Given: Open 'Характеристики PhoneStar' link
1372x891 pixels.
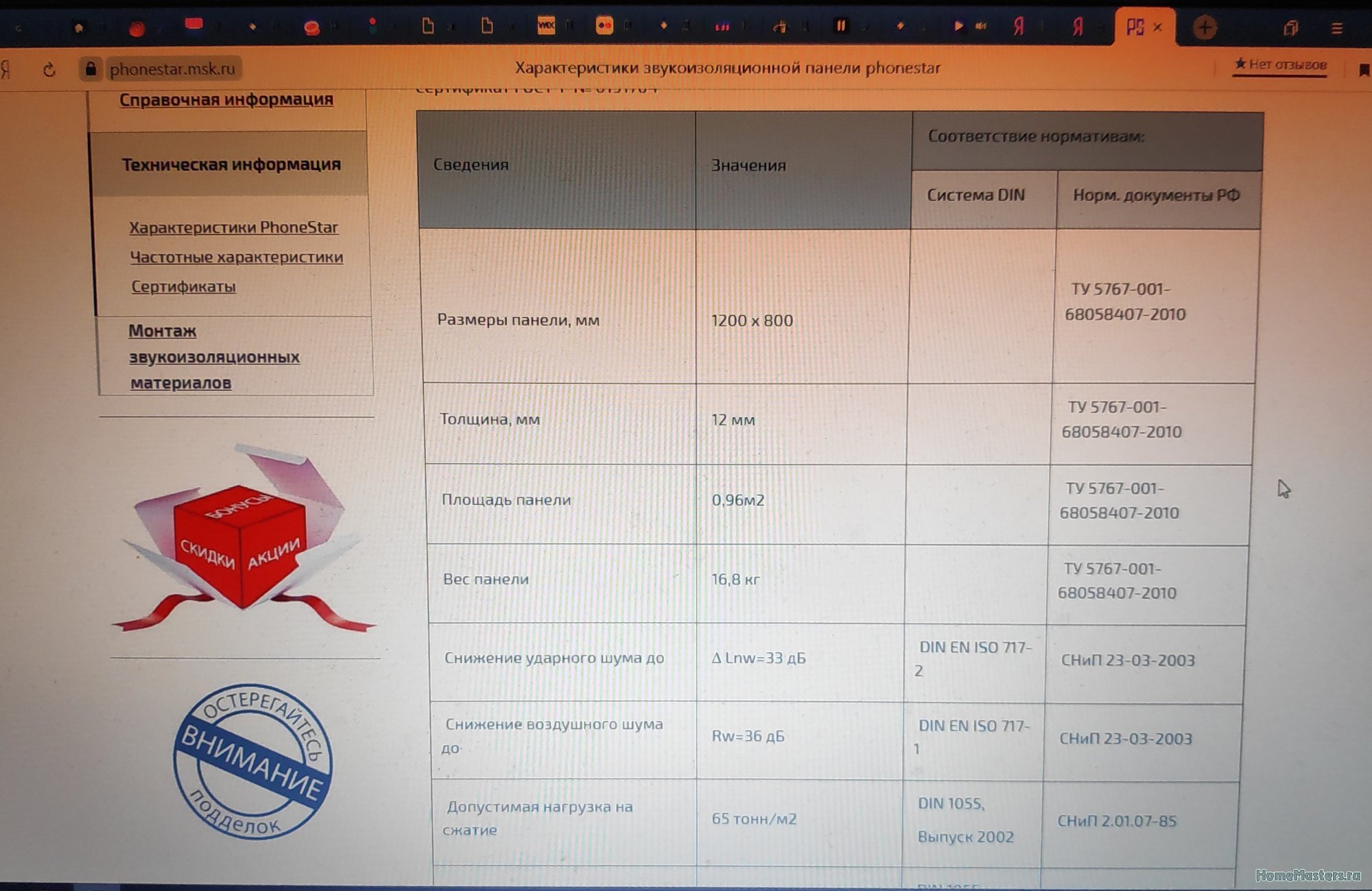Looking at the screenshot, I should pyautogui.click(x=233, y=227).
